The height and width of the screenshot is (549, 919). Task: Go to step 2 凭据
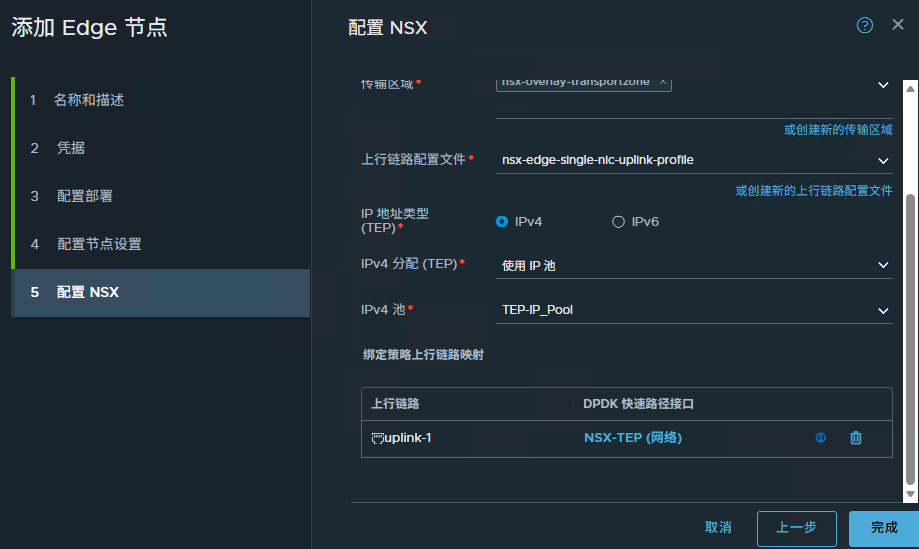point(71,148)
